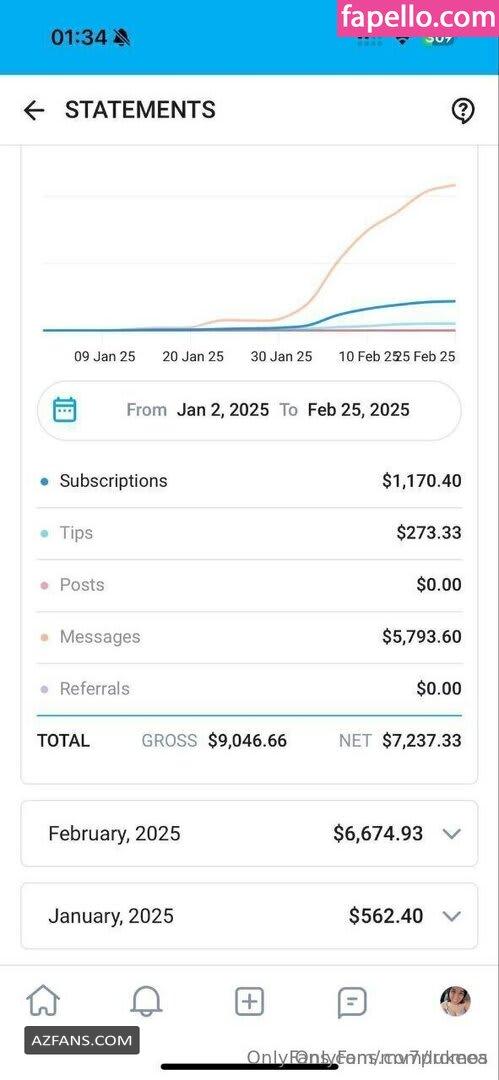Open the calendar date picker icon
This screenshot has width=499, height=1080.
[65, 410]
